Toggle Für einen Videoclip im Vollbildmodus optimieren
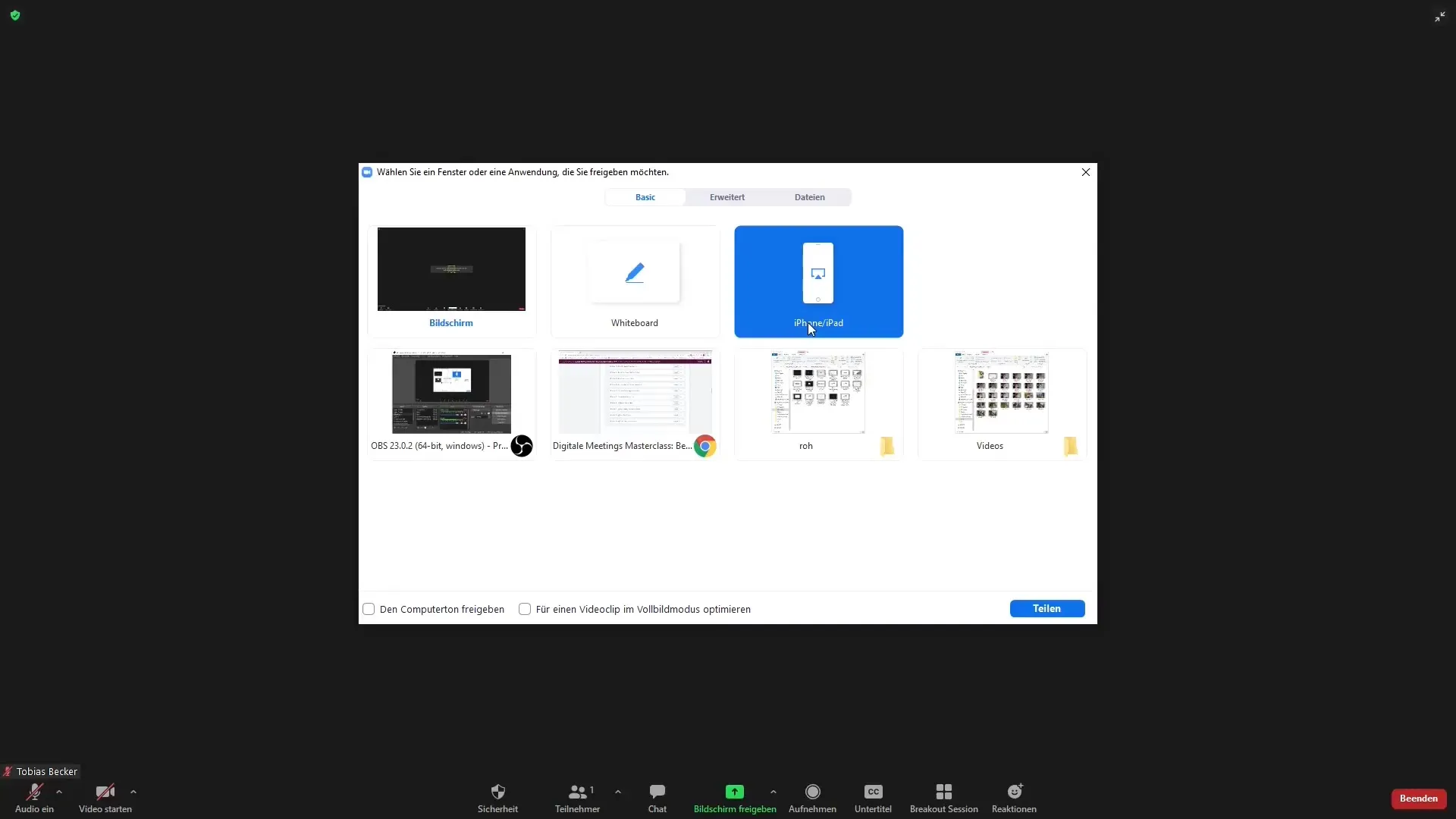Image resolution: width=1456 pixels, height=819 pixels. [524, 609]
